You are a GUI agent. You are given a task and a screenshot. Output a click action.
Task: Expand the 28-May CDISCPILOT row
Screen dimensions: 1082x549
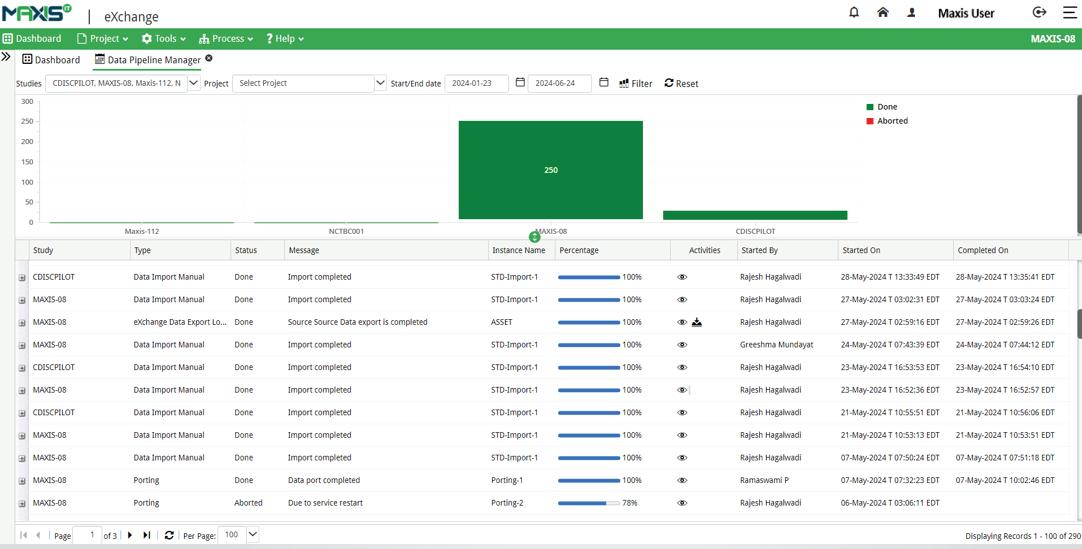[x=22, y=277]
